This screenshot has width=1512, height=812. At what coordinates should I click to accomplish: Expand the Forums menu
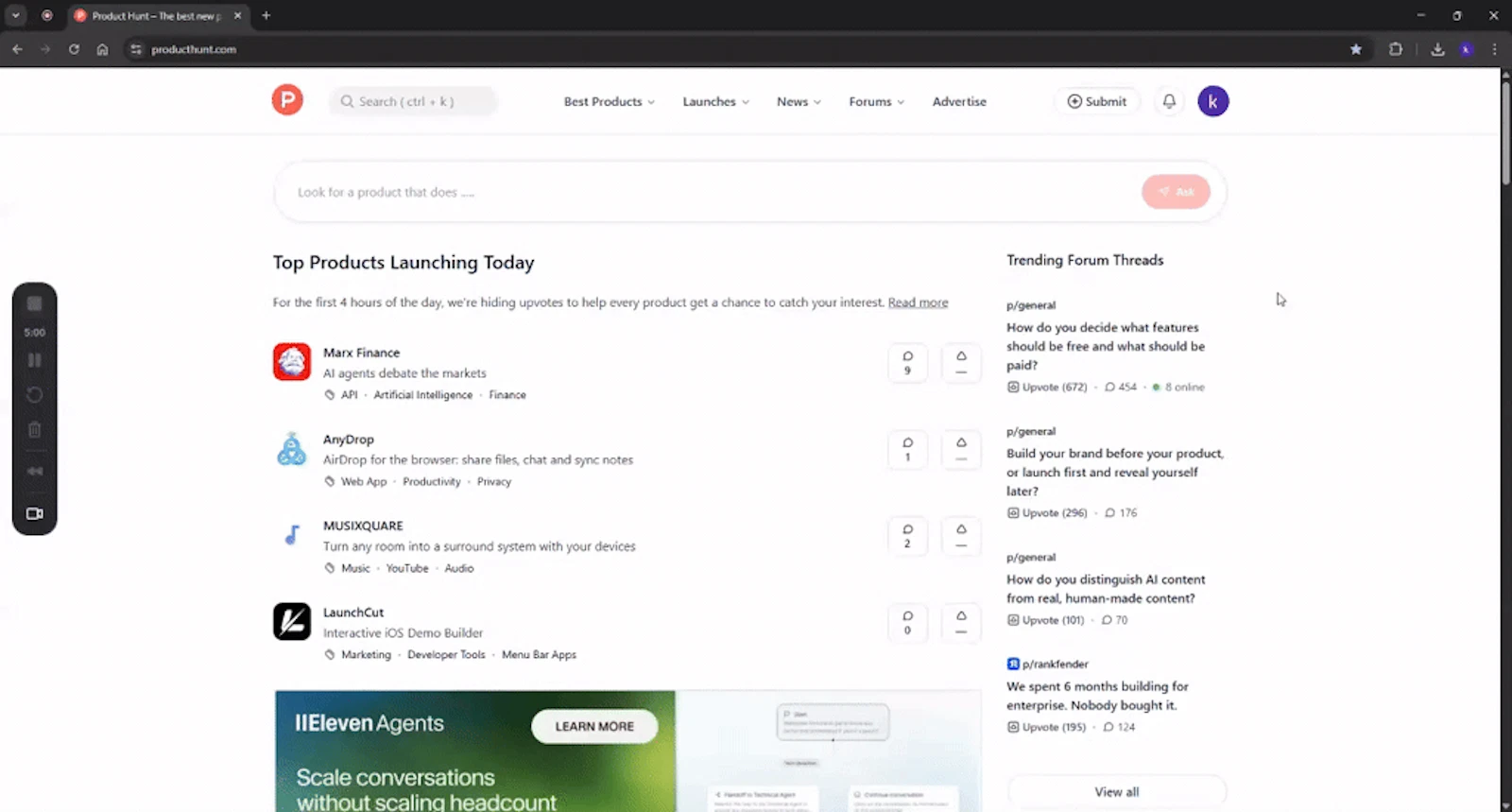pyautogui.click(x=877, y=101)
